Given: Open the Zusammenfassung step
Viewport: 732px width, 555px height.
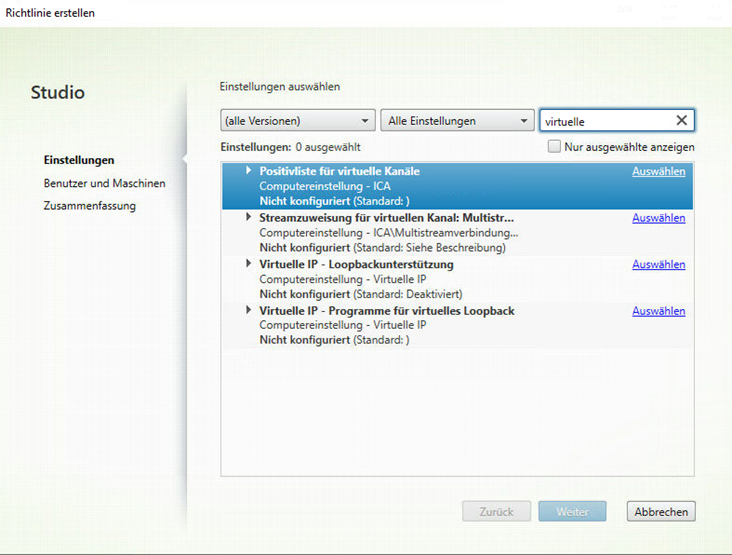Looking at the screenshot, I should point(89,206).
